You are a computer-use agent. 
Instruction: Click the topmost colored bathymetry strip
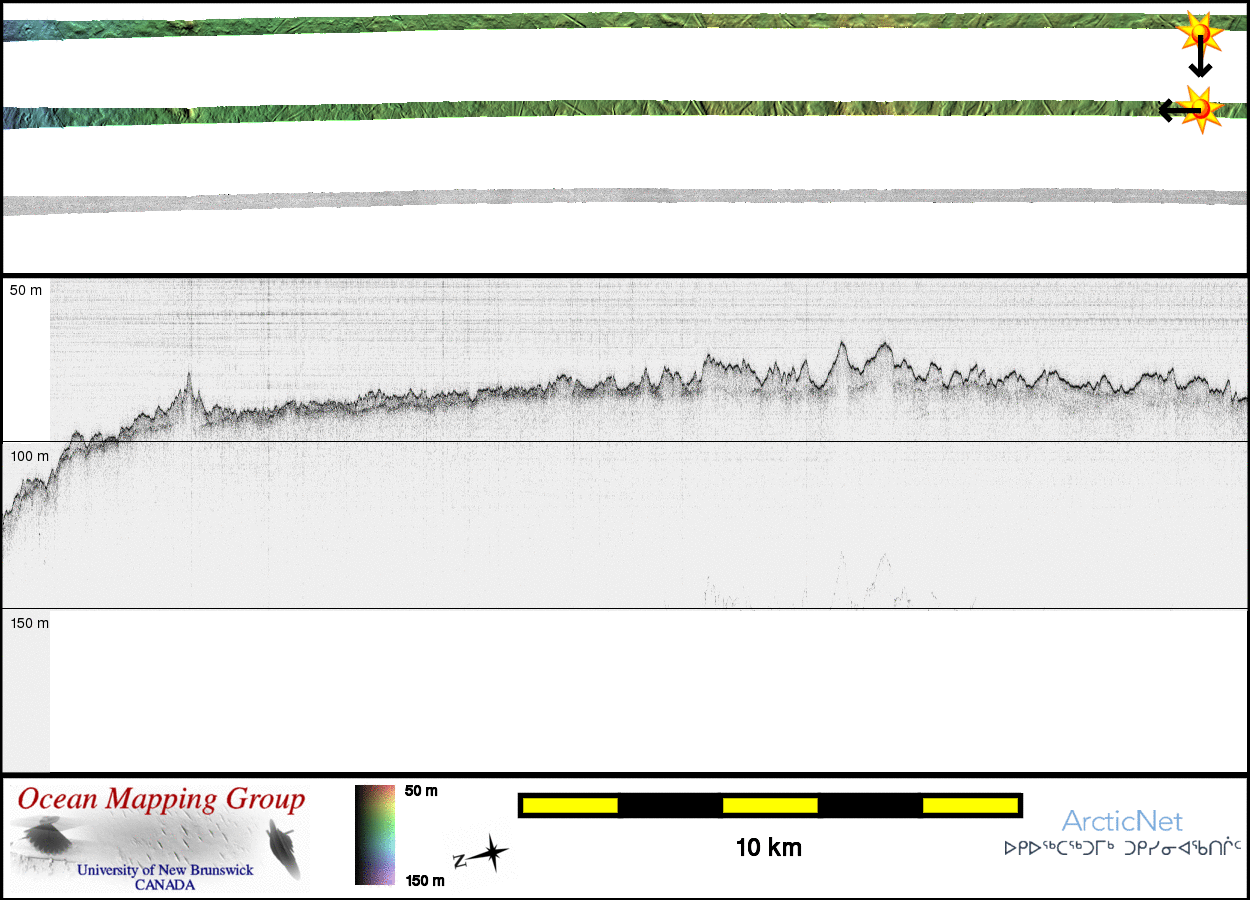pyautogui.click(x=600, y=22)
